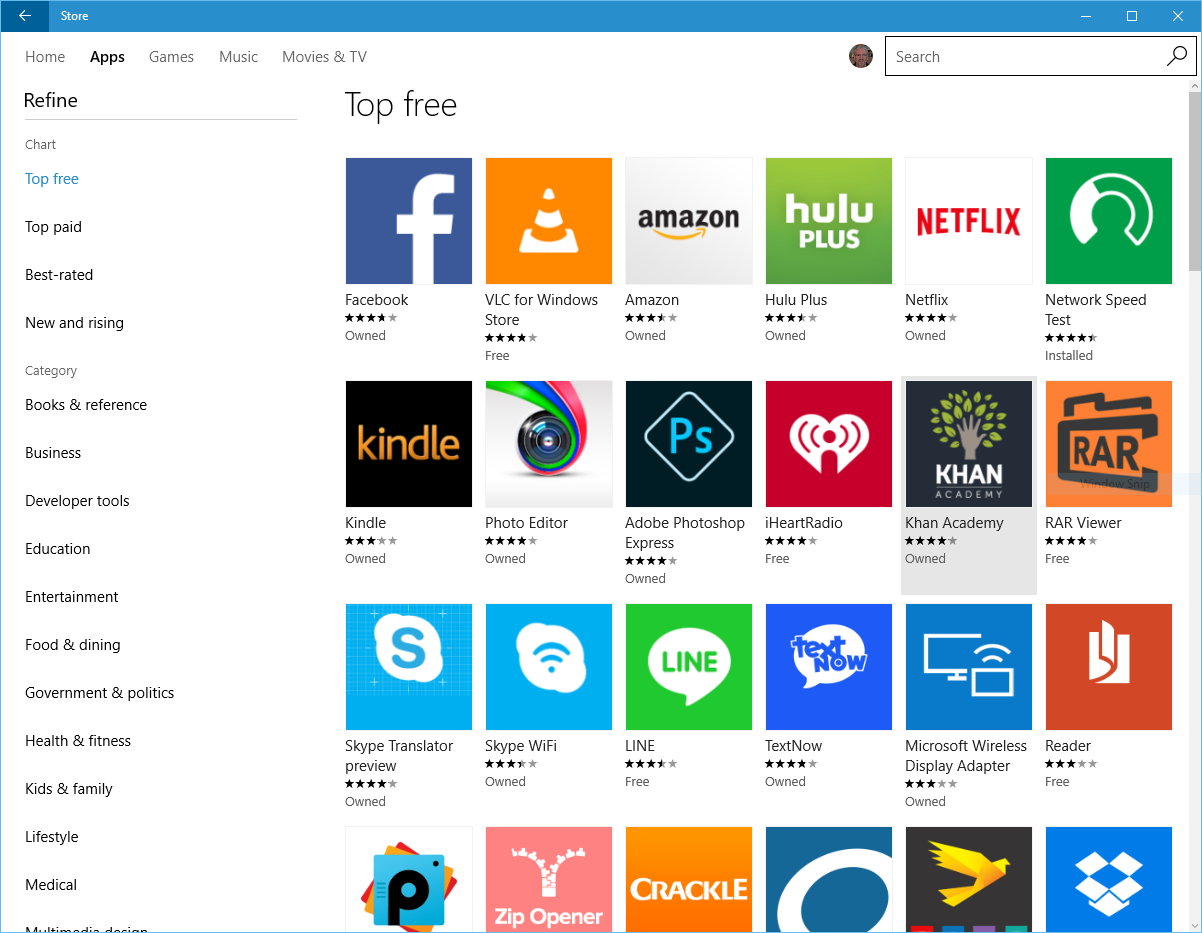
Task: Open the RAR Viewer app icon
Action: (x=1108, y=444)
